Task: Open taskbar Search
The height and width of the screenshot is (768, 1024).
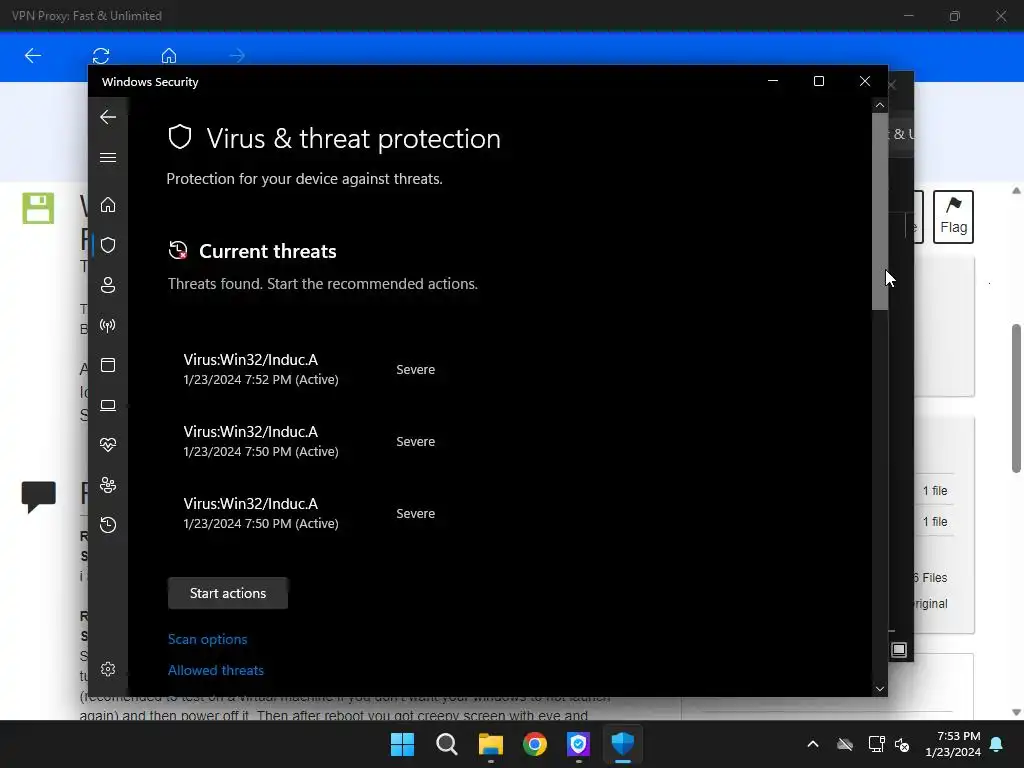Action: (x=447, y=744)
